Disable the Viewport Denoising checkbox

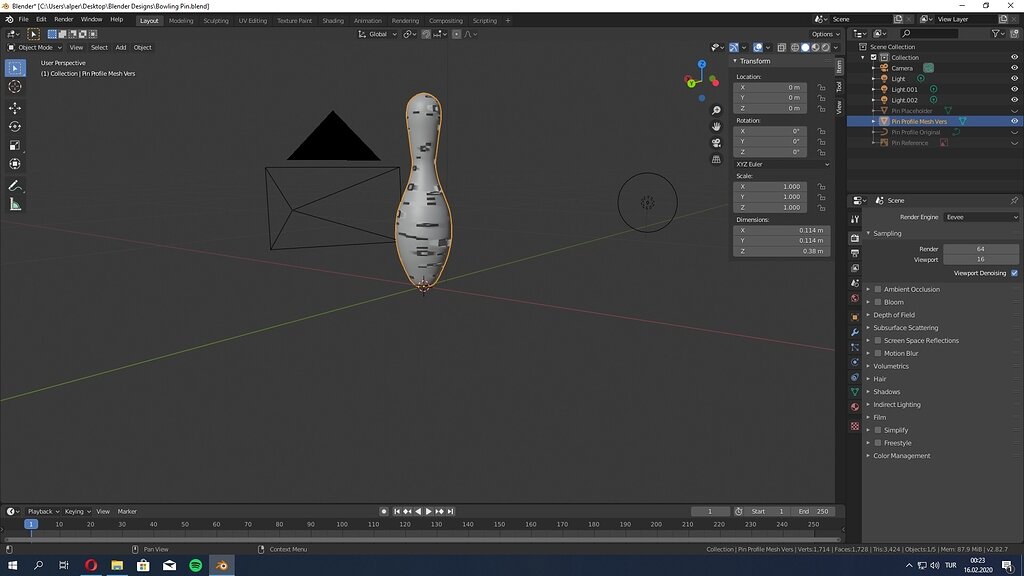(1014, 272)
